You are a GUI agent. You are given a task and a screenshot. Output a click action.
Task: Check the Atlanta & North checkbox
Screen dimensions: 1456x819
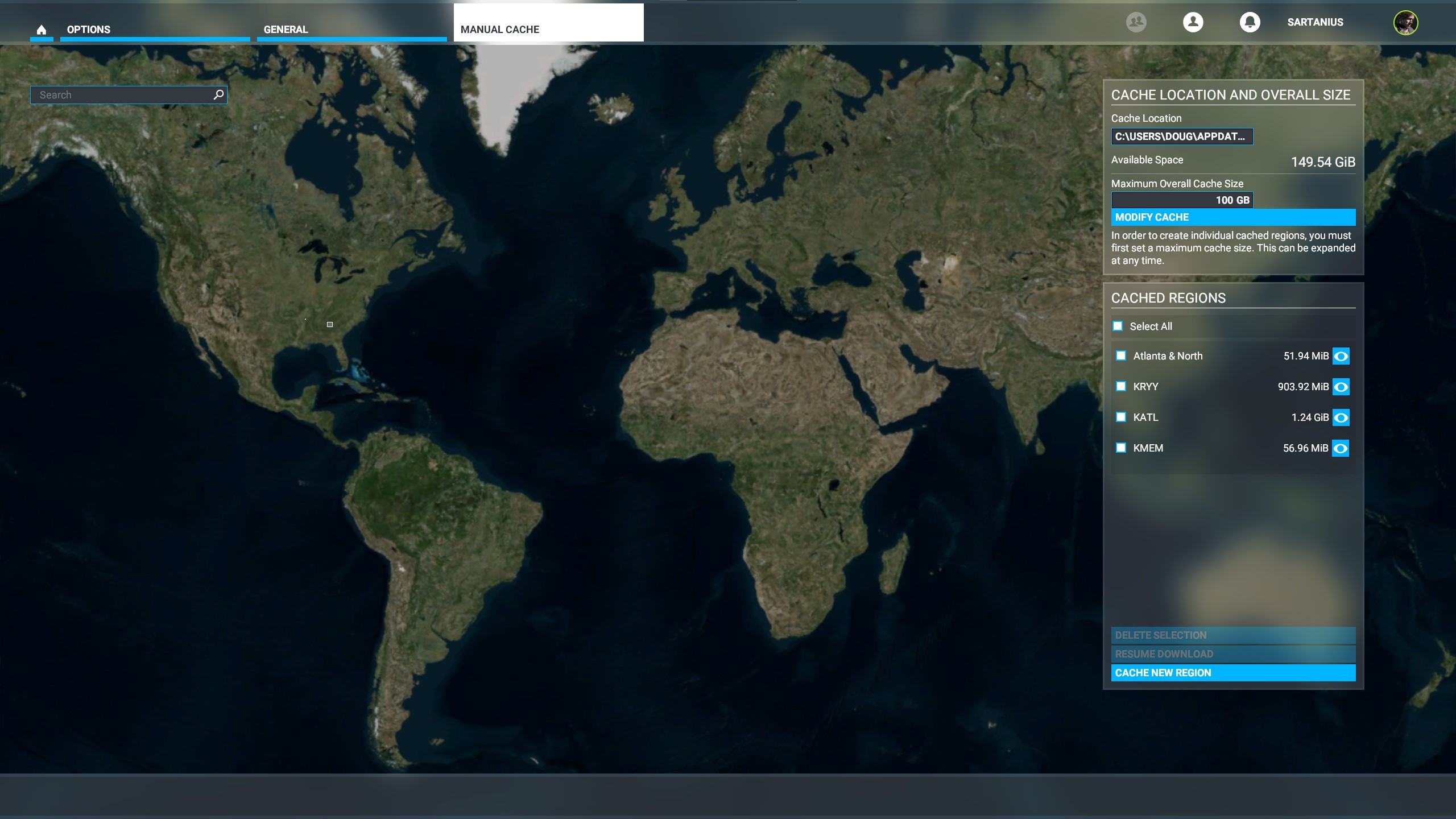point(1121,355)
